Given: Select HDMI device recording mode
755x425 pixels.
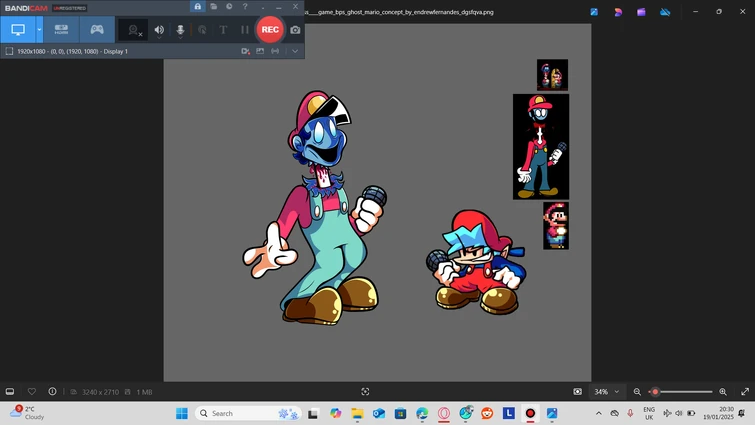Looking at the screenshot, I should 62,30.
